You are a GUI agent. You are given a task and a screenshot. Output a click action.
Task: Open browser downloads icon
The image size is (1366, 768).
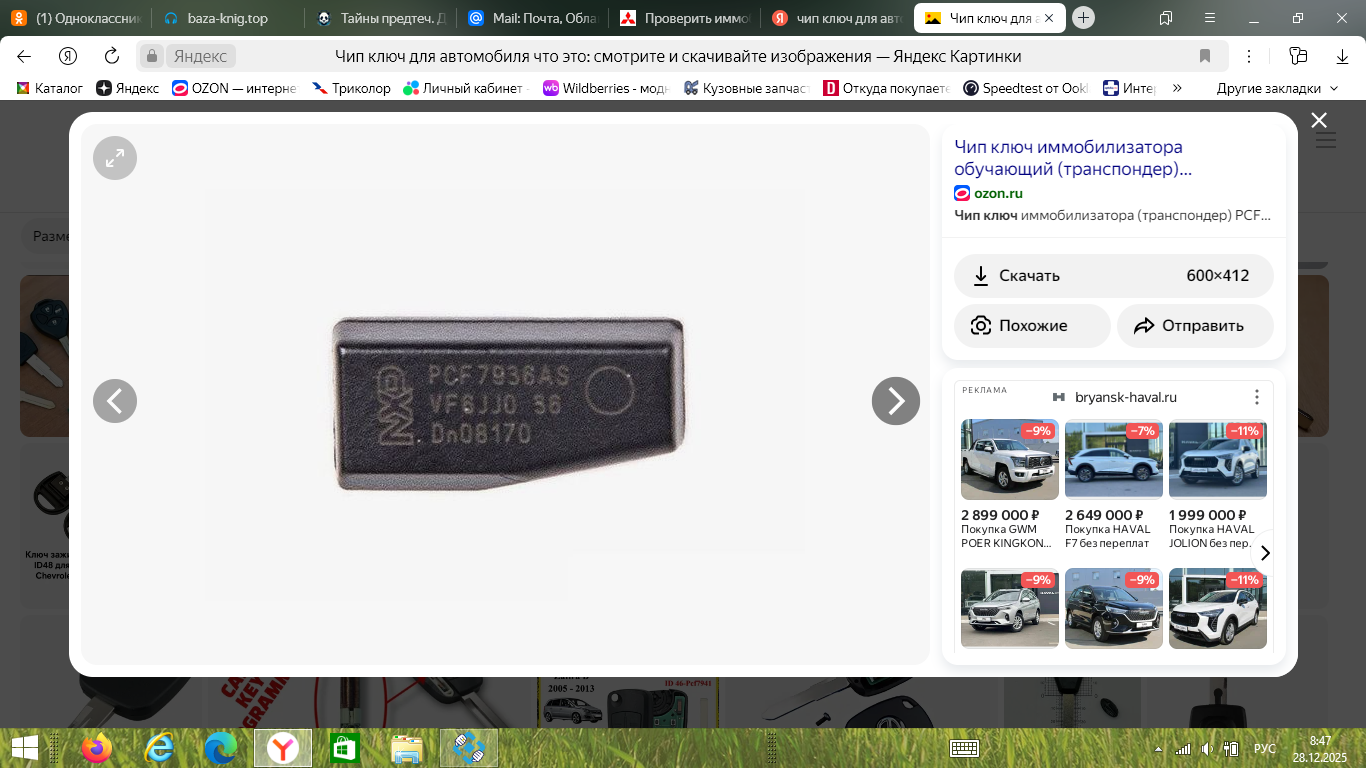point(1343,56)
